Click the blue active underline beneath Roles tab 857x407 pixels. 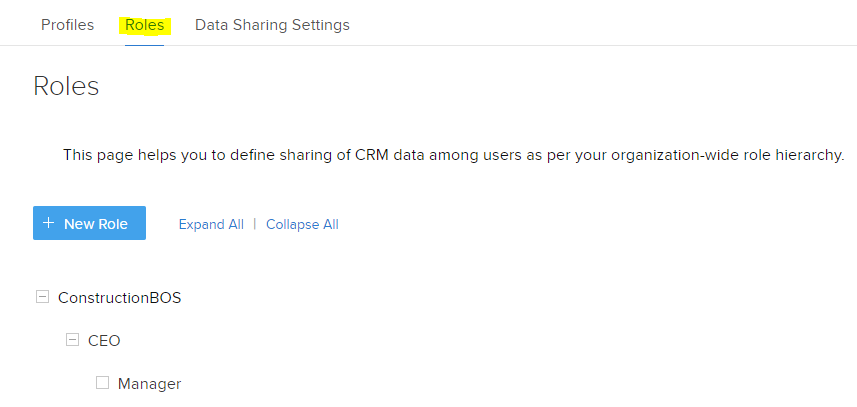pos(144,45)
